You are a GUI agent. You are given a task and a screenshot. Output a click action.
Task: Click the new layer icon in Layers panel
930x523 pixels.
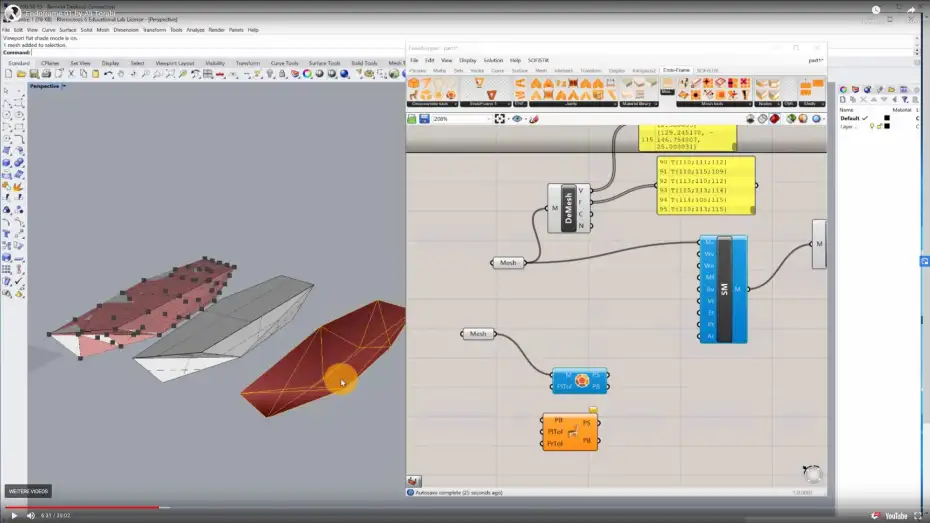(x=843, y=100)
